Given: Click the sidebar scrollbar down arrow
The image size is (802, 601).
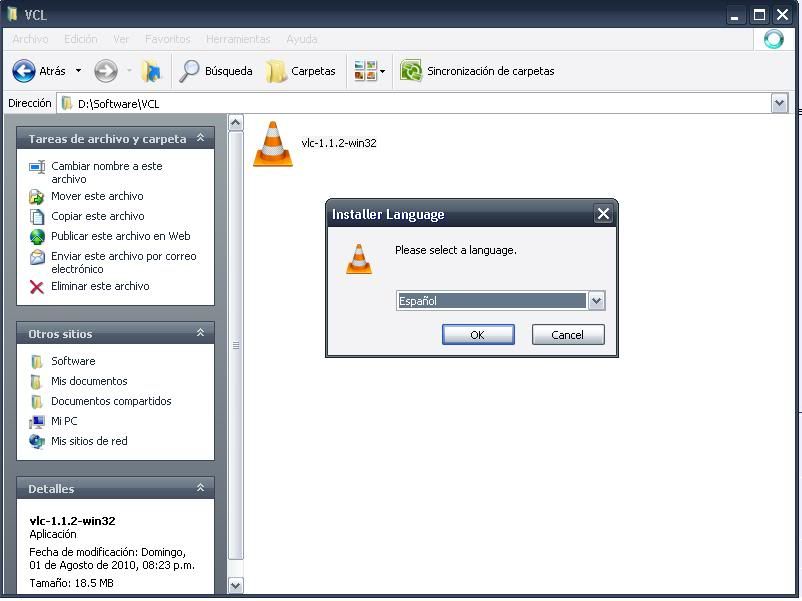Looking at the screenshot, I should tap(236, 585).
